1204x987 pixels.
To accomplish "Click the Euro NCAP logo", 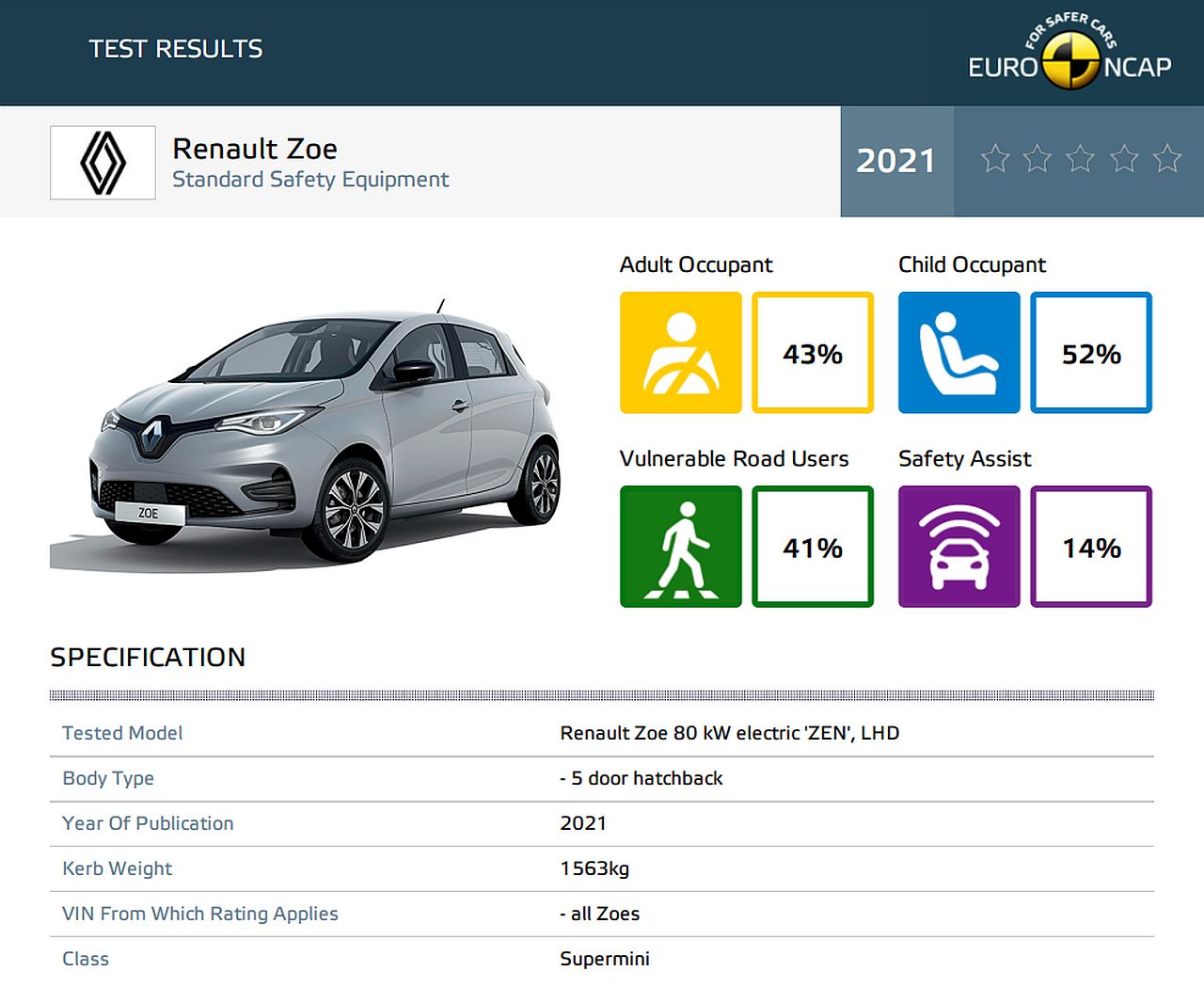I will 1069,52.
